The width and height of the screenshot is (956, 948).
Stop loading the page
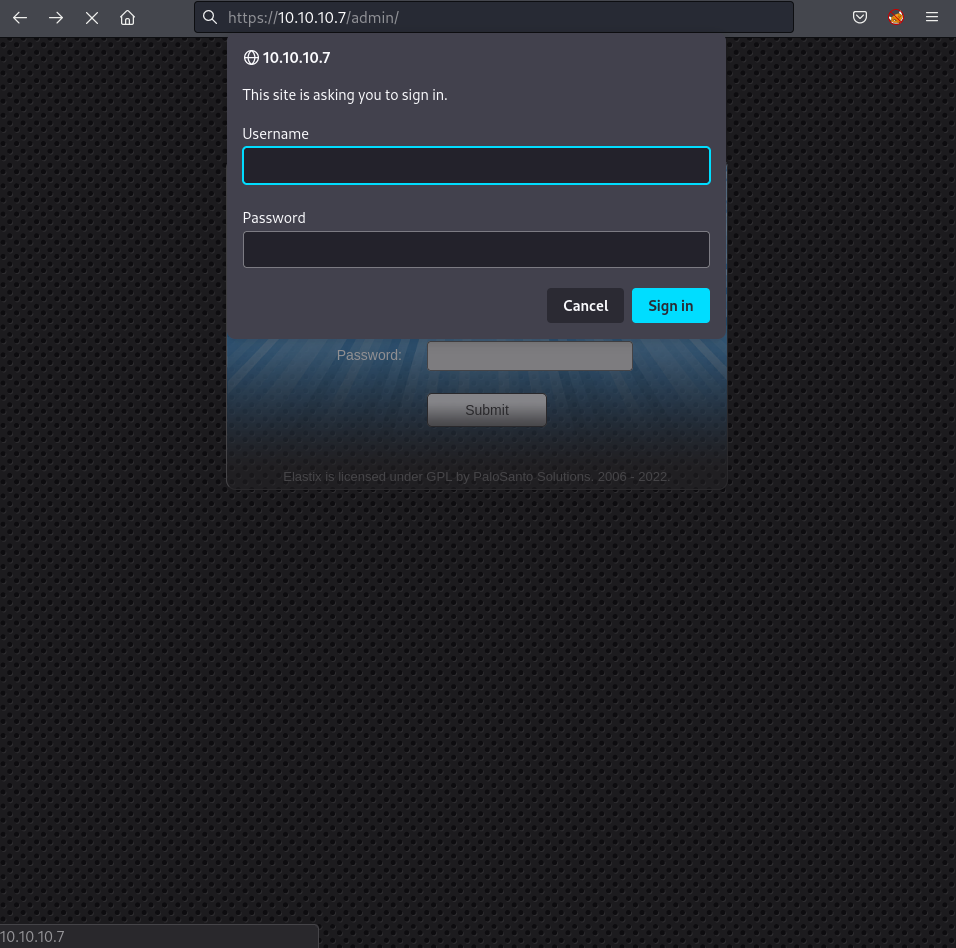click(92, 17)
